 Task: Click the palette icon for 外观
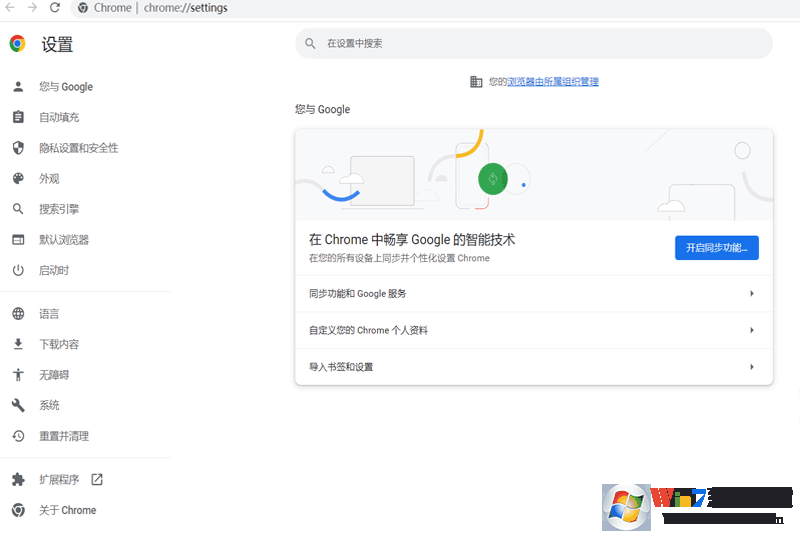18,179
